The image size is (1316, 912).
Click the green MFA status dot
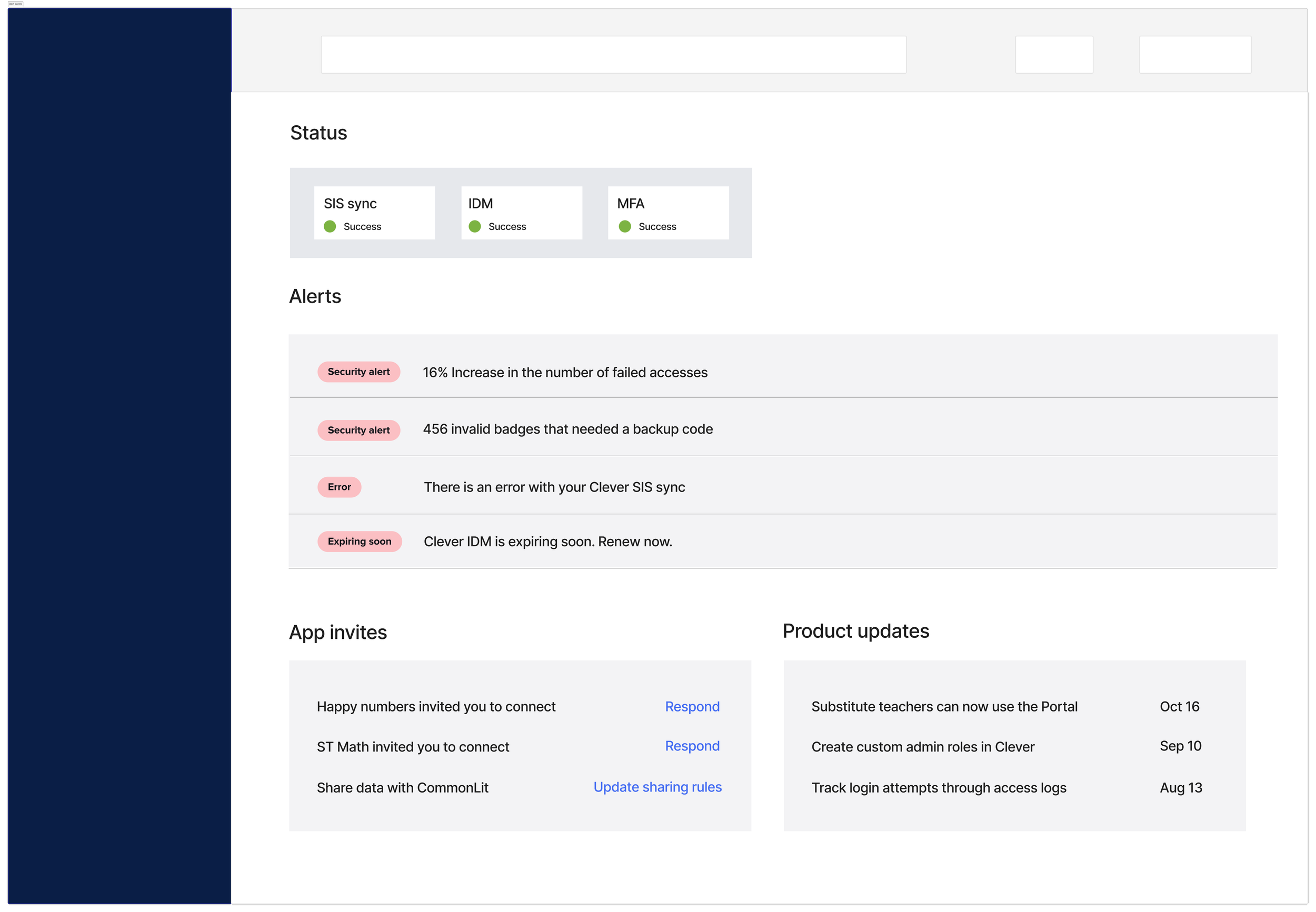click(624, 226)
